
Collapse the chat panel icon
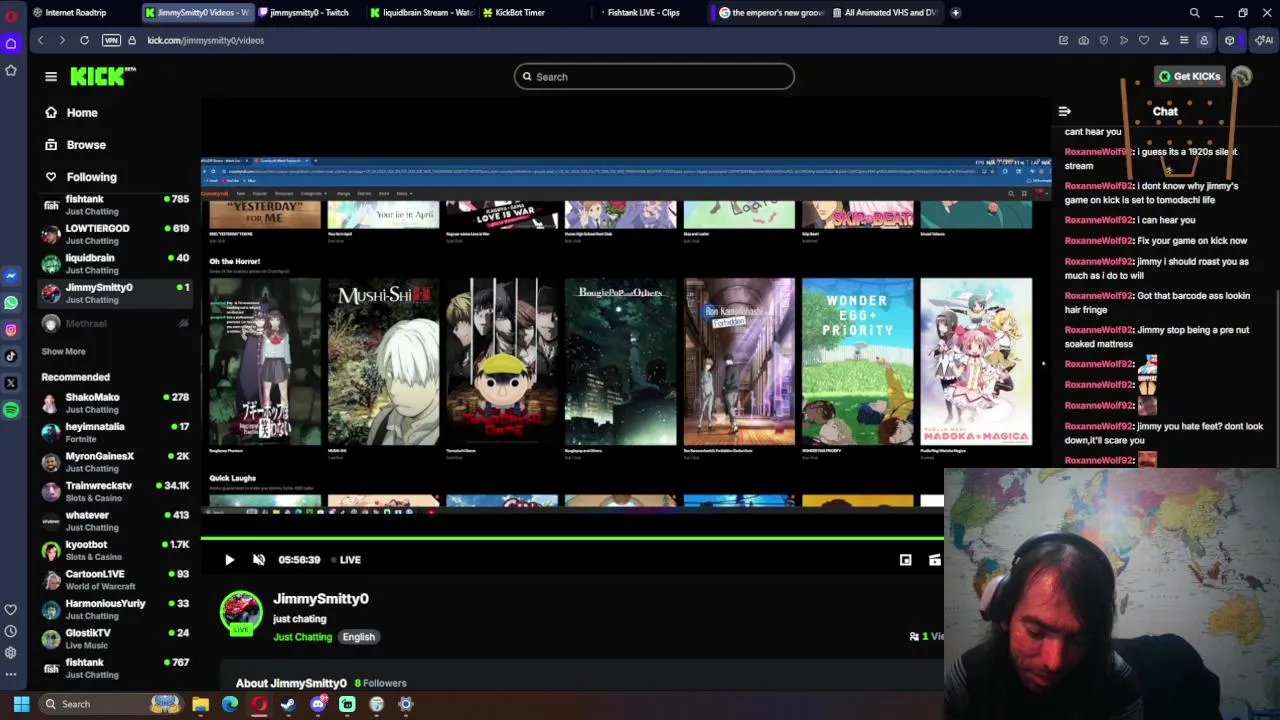click(x=1065, y=111)
